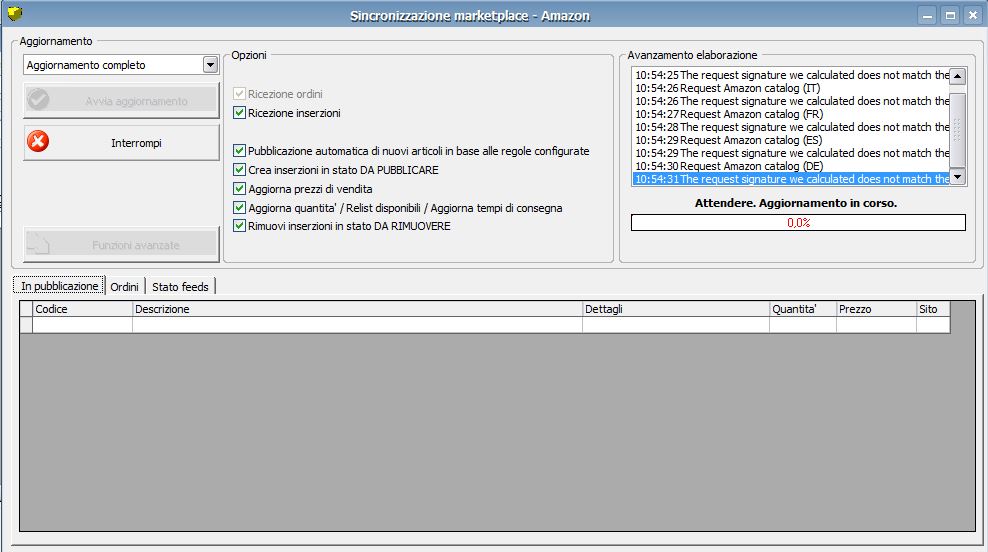
Task: Click the log scrollbar thumb
Action: 957,129
